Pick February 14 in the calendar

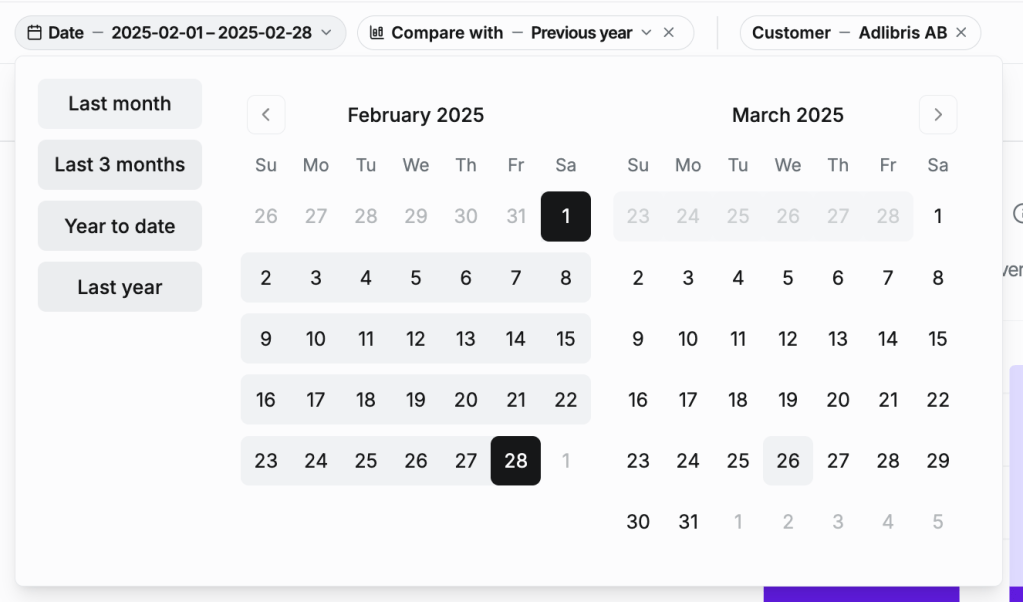(x=516, y=339)
